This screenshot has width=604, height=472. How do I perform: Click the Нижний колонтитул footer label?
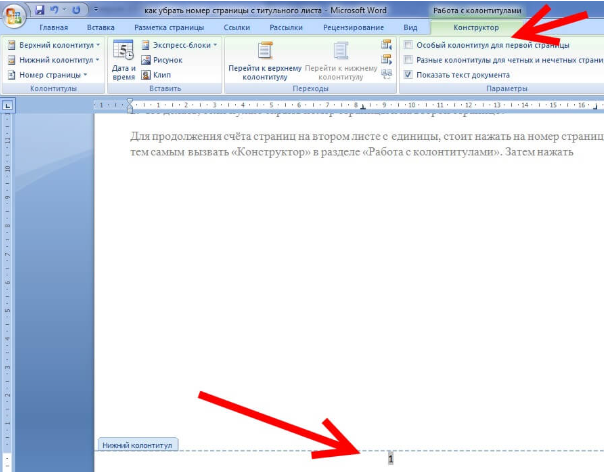click(x=136, y=443)
